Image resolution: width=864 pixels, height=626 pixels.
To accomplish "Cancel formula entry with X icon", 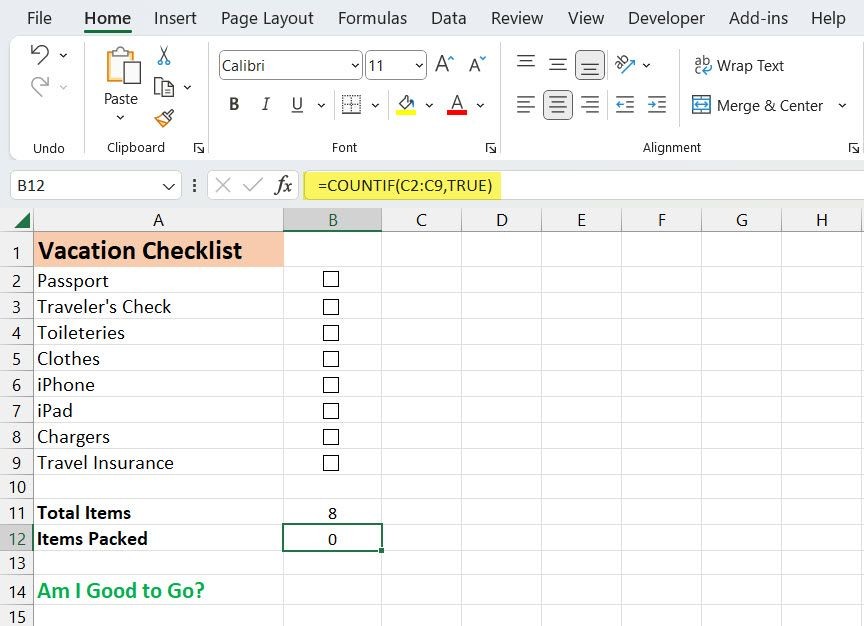I will click(223, 185).
